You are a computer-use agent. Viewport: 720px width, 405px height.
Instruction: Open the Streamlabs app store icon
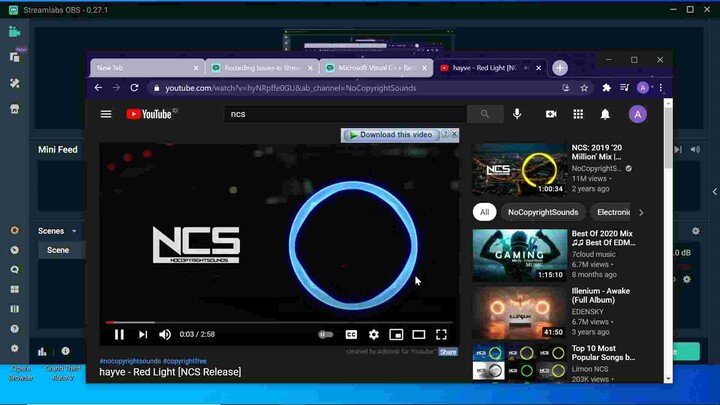(x=15, y=109)
